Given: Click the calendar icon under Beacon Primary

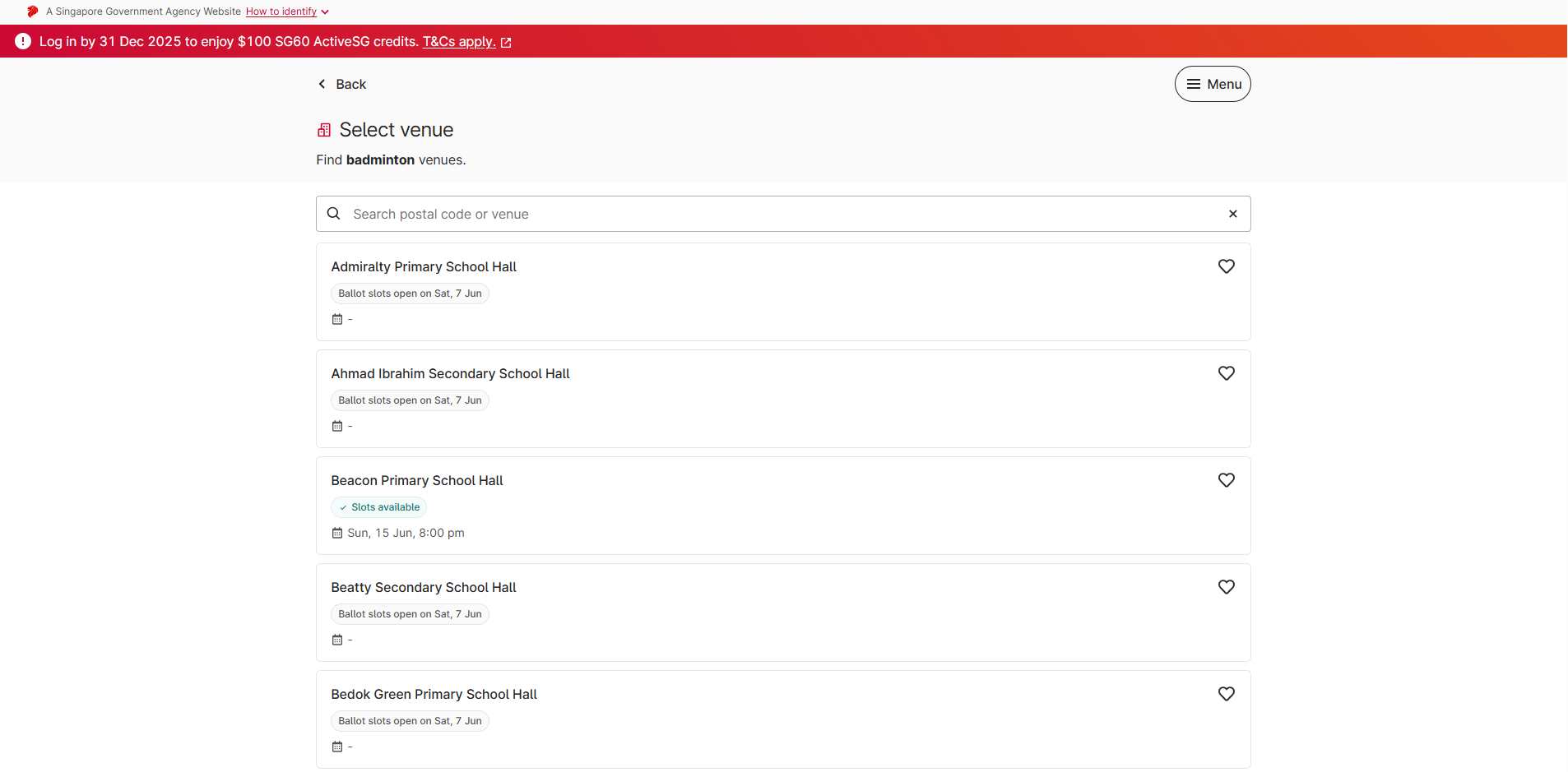Looking at the screenshot, I should click(x=337, y=533).
